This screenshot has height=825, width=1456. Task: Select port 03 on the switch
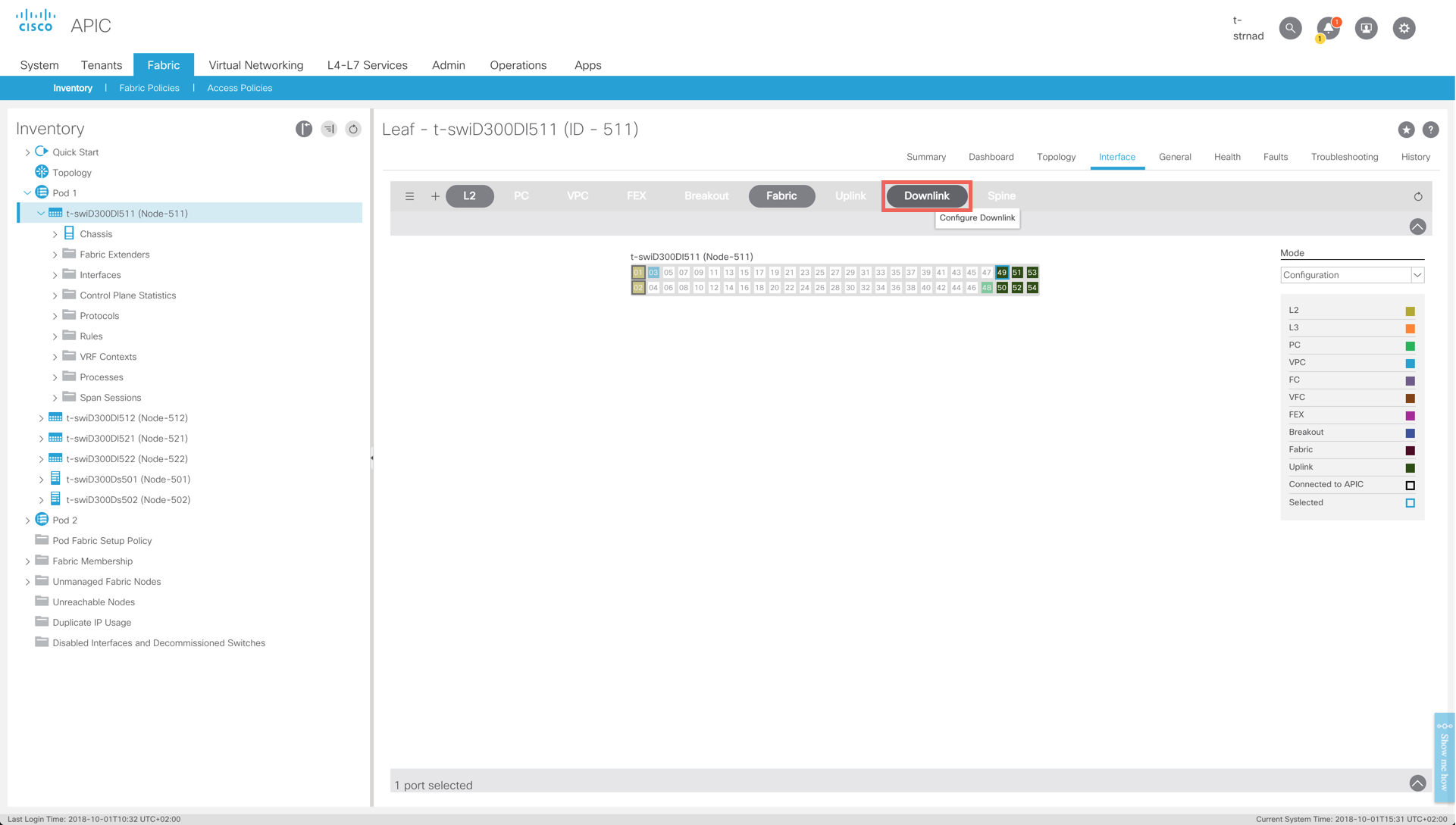653,273
